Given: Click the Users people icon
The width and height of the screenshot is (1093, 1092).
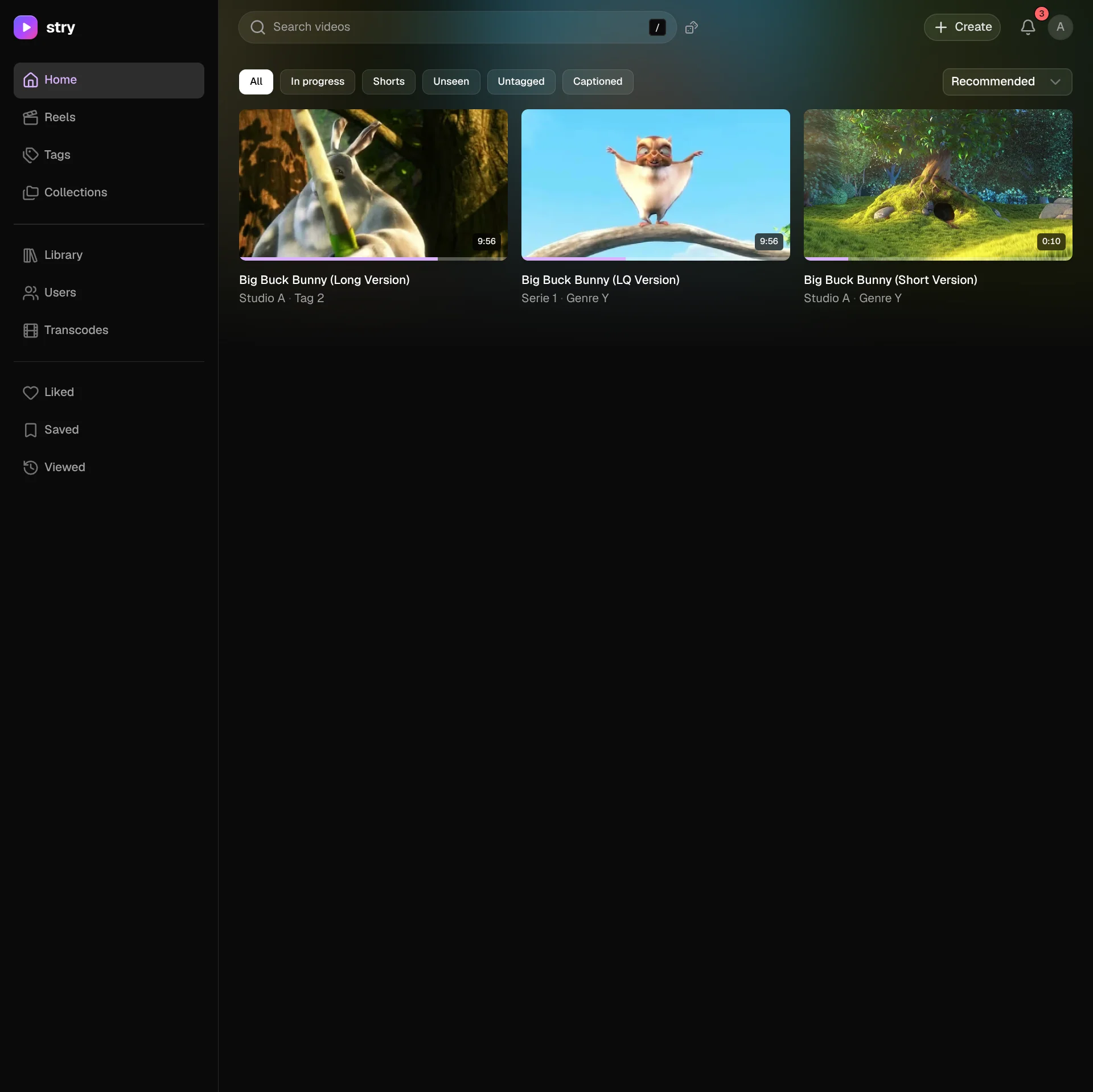Looking at the screenshot, I should pyautogui.click(x=30, y=293).
